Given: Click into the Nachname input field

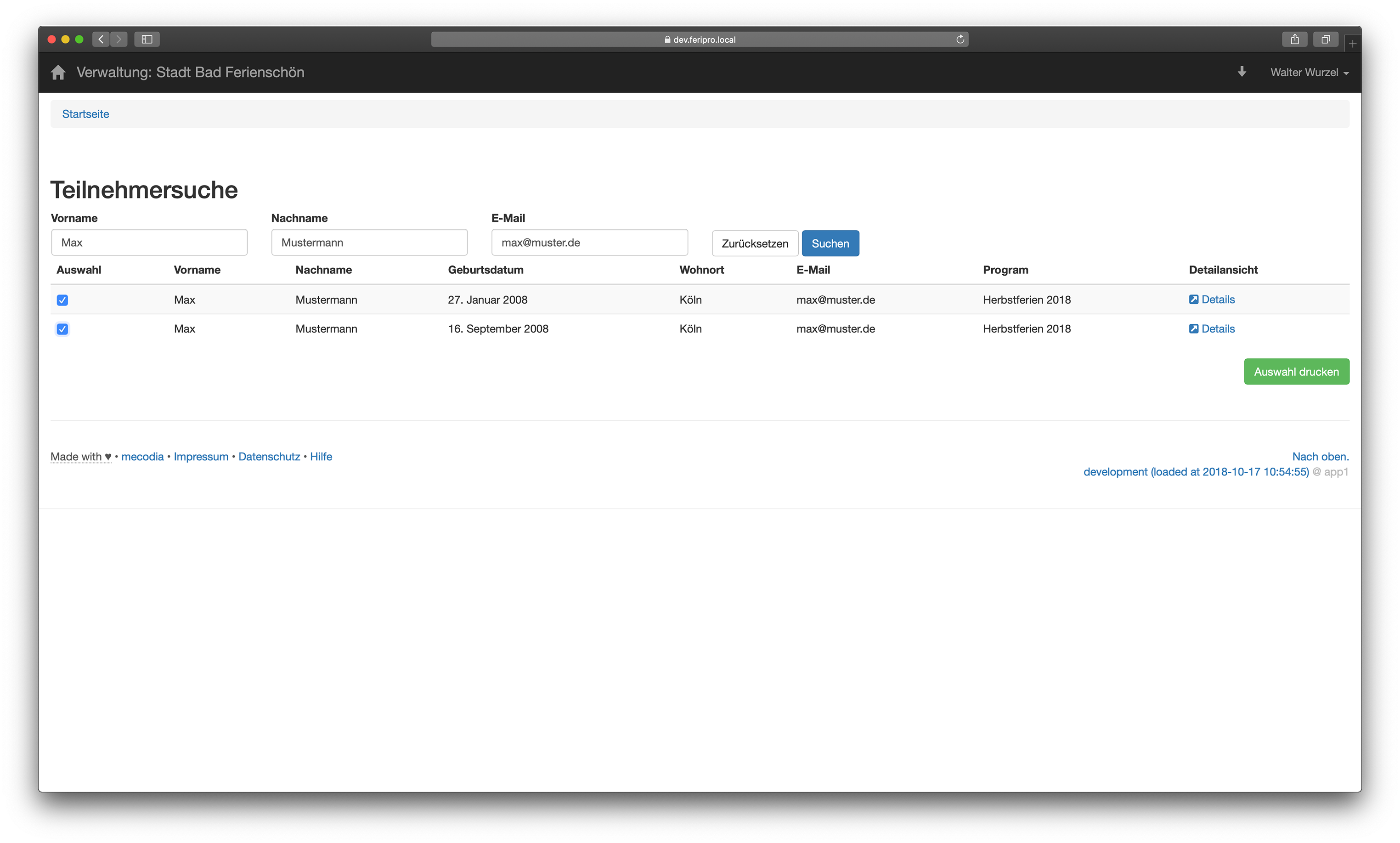Looking at the screenshot, I should [369, 243].
